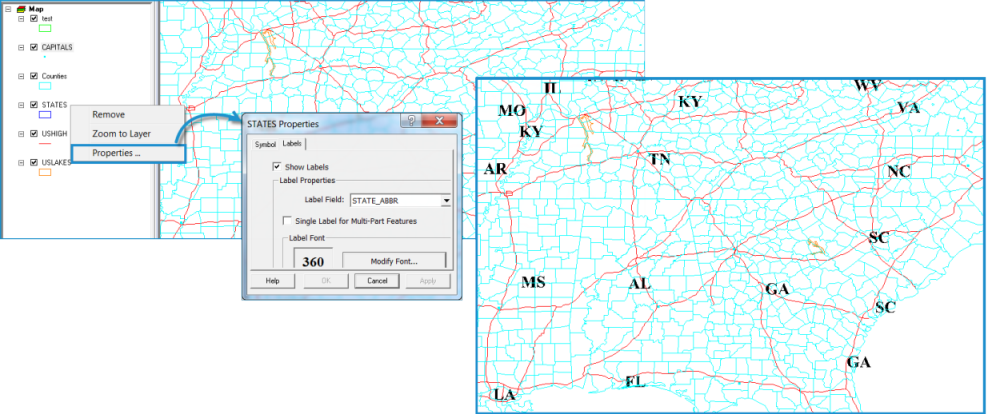The width and height of the screenshot is (992, 414).
Task: Click the 360 label font preview
Action: (x=313, y=260)
